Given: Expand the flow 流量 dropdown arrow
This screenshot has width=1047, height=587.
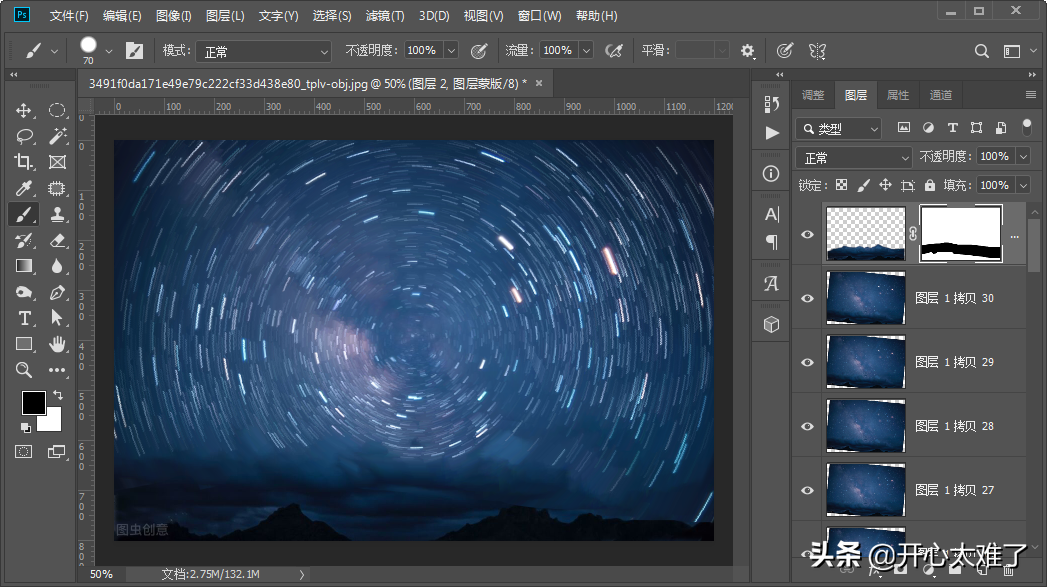Looking at the screenshot, I should (586, 51).
